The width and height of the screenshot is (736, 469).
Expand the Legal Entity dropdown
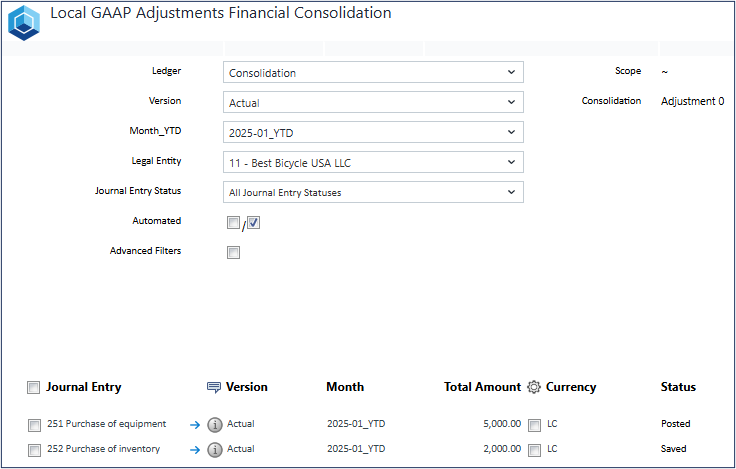click(x=373, y=162)
